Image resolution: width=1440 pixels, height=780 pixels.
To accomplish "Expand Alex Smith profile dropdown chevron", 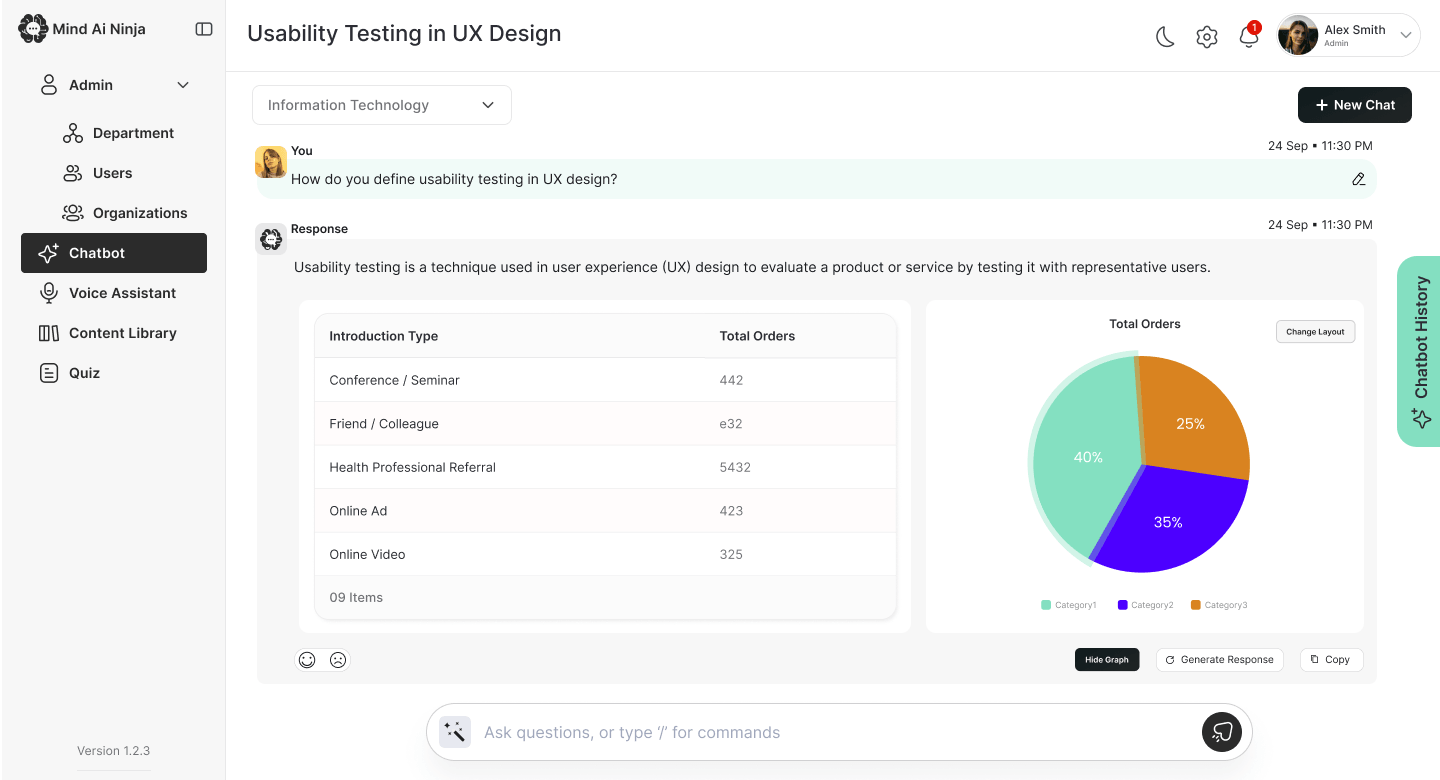I will pos(1405,36).
